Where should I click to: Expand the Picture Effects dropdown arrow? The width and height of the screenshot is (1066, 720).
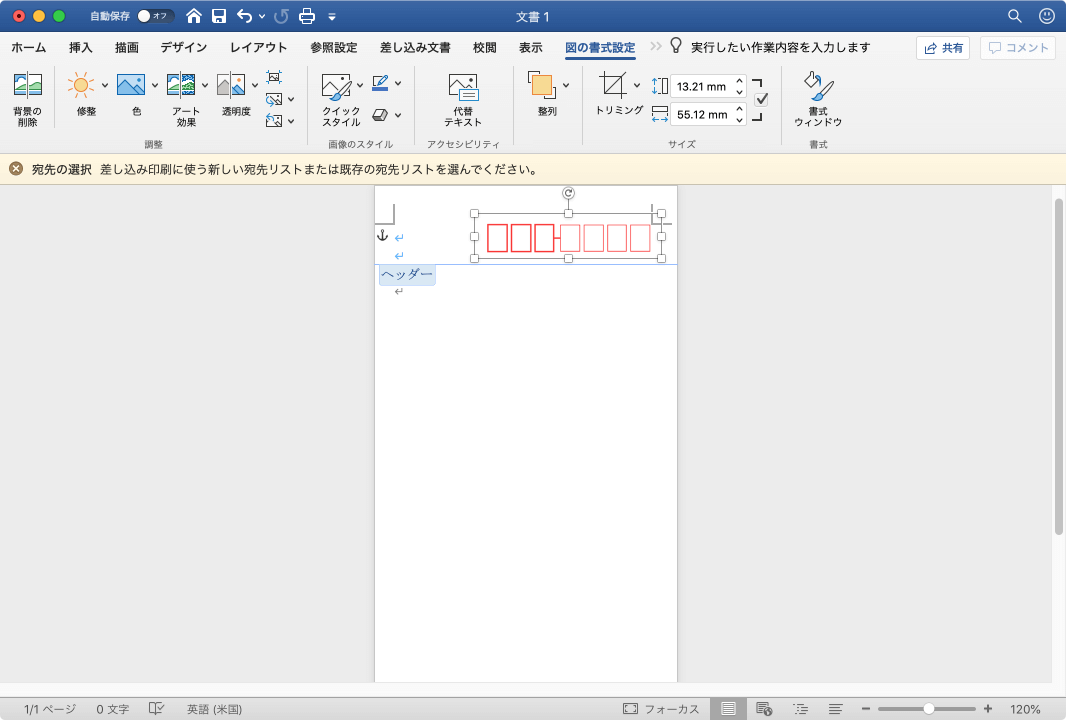pos(398,115)
